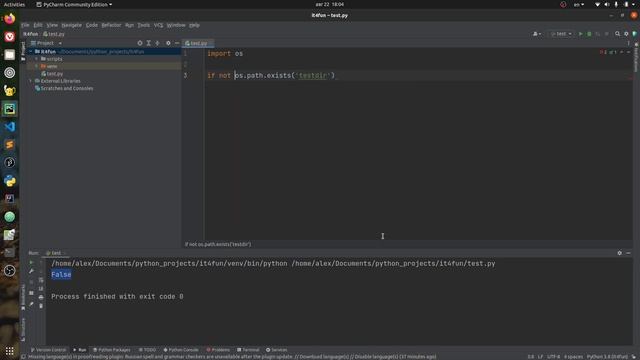Open the Refactor menu
640x360 pixels.
tap(111, 25)
